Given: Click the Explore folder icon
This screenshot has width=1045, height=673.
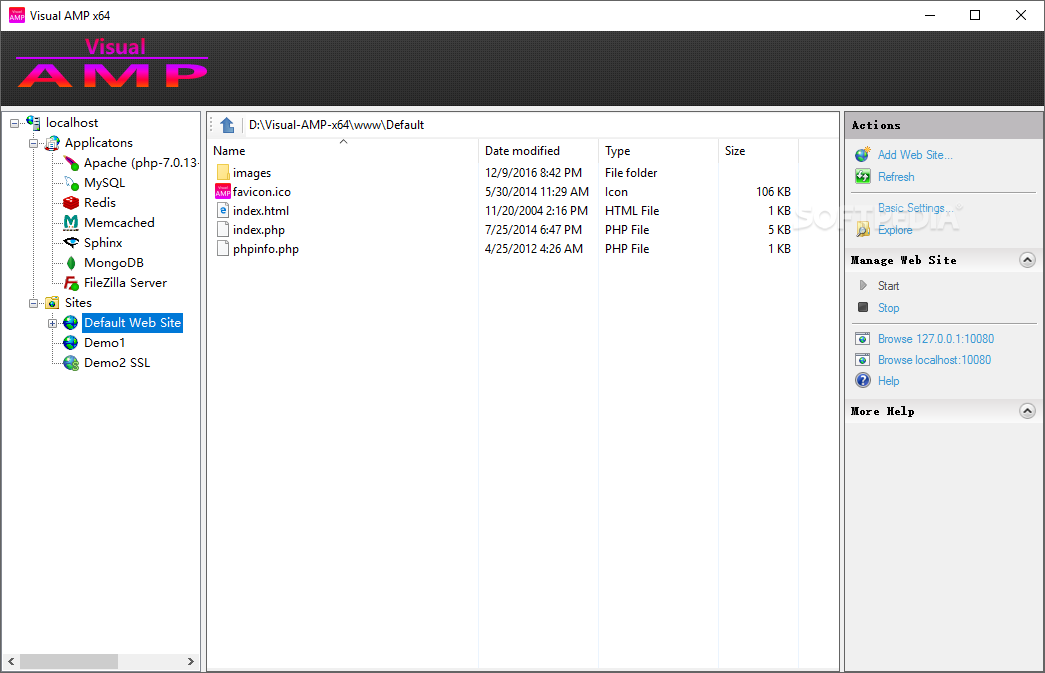Looking at the screenshot, I should pyautogui.click(x=863, y=229).
